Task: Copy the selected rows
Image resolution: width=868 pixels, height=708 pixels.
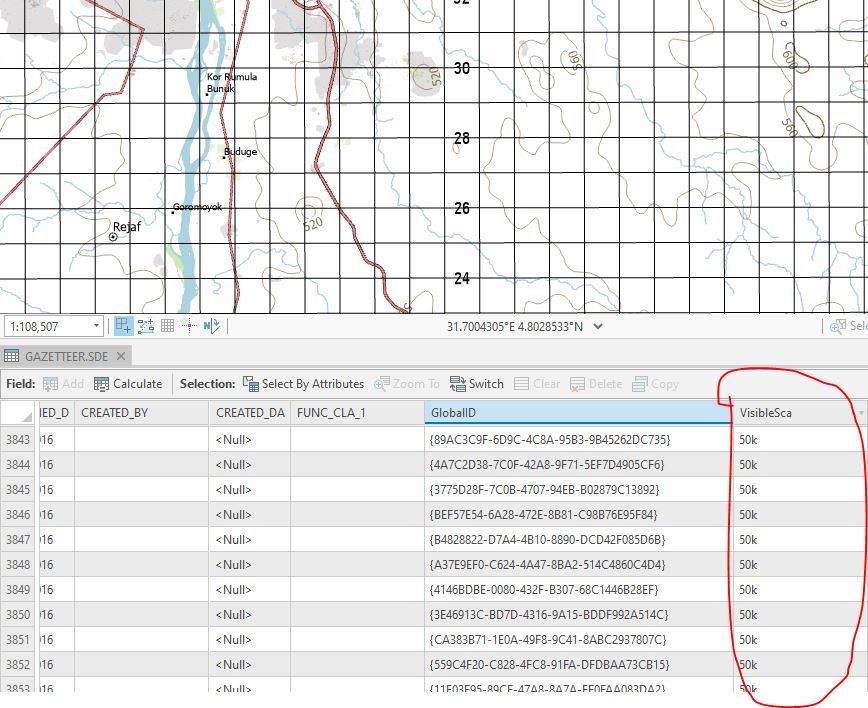Action: [655, 384]
